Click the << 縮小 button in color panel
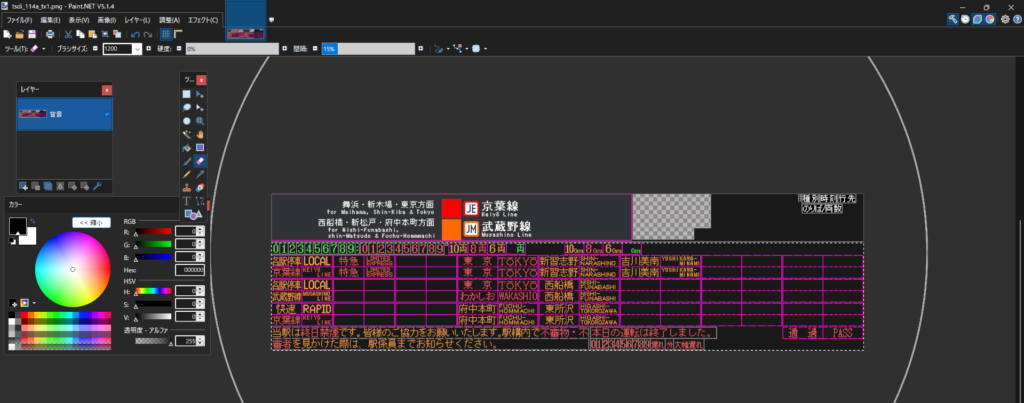1024x403 pixels. click(x=91, y=222)
